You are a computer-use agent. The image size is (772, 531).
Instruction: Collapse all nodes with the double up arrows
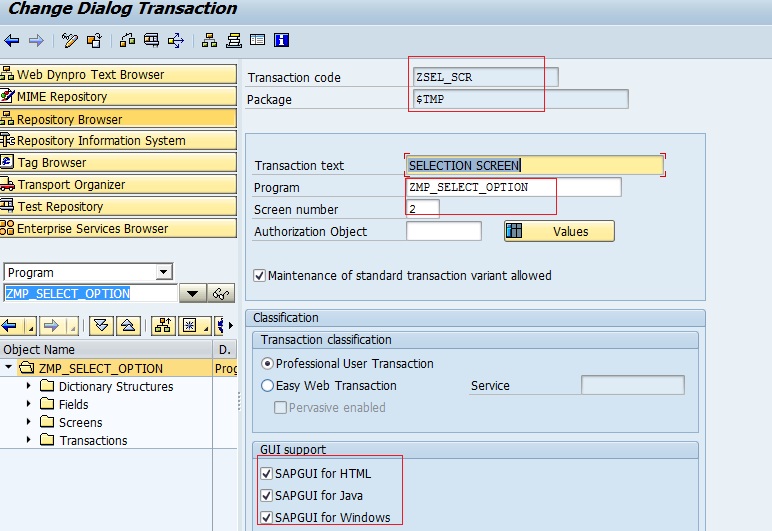click(x=128, y=326)
